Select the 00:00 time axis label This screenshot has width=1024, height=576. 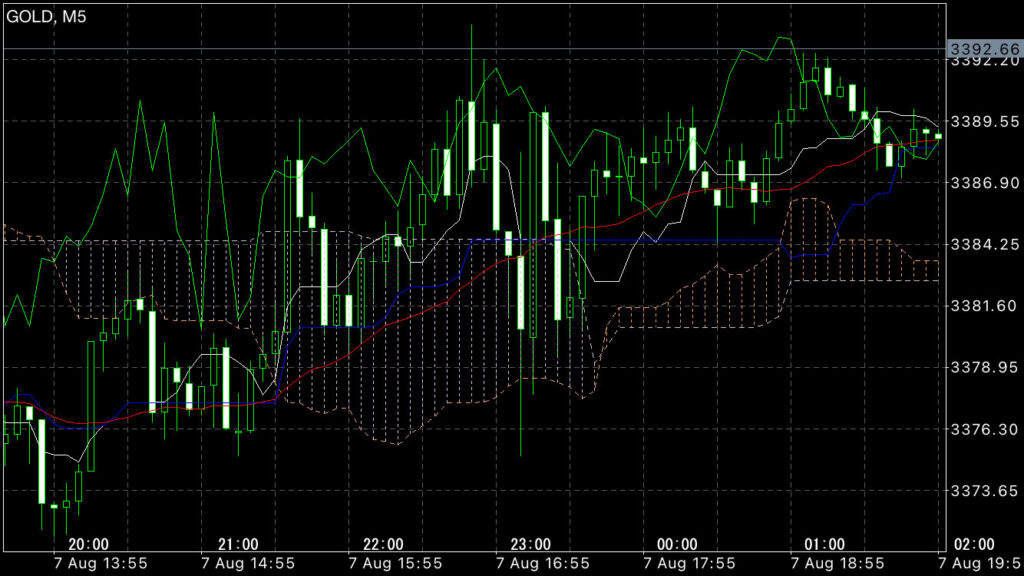pyautogui.click(x=677, y=544)
